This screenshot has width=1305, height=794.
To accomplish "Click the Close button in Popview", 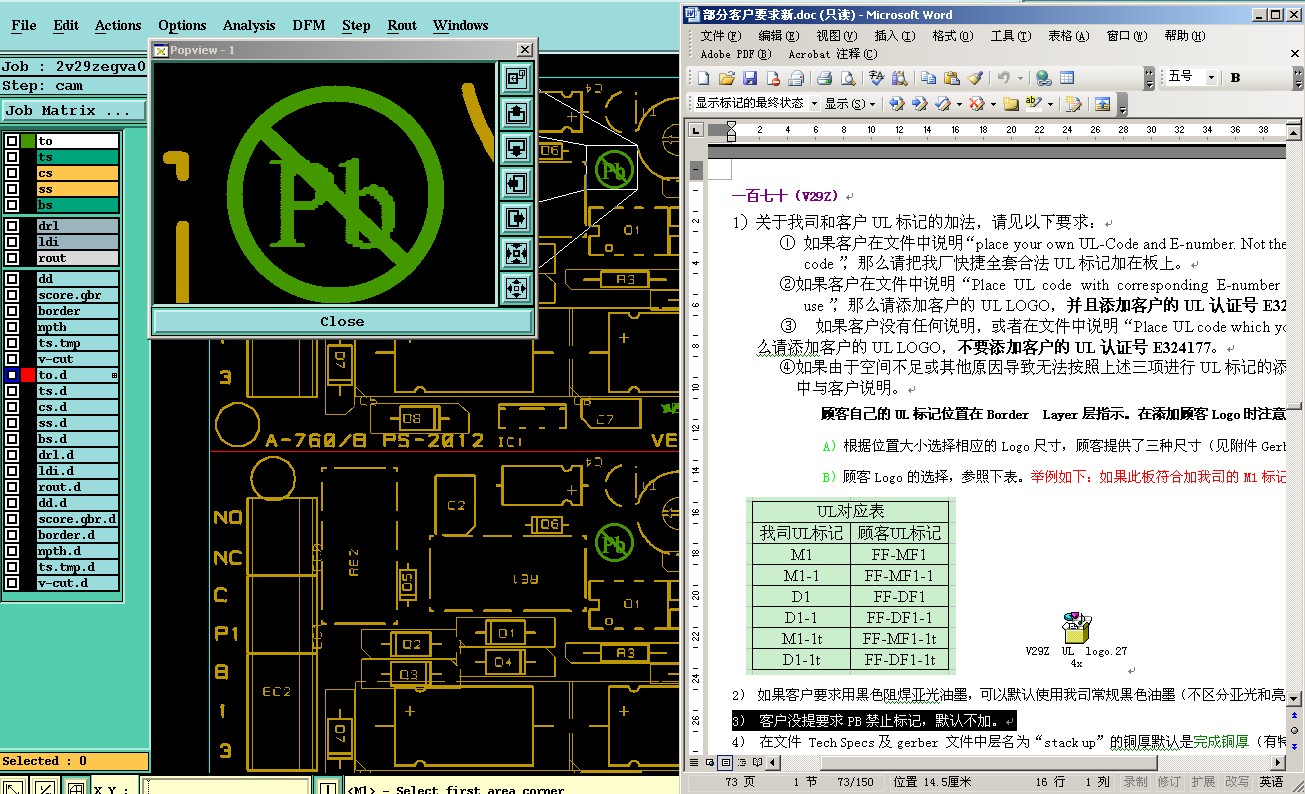I will 342,321.
